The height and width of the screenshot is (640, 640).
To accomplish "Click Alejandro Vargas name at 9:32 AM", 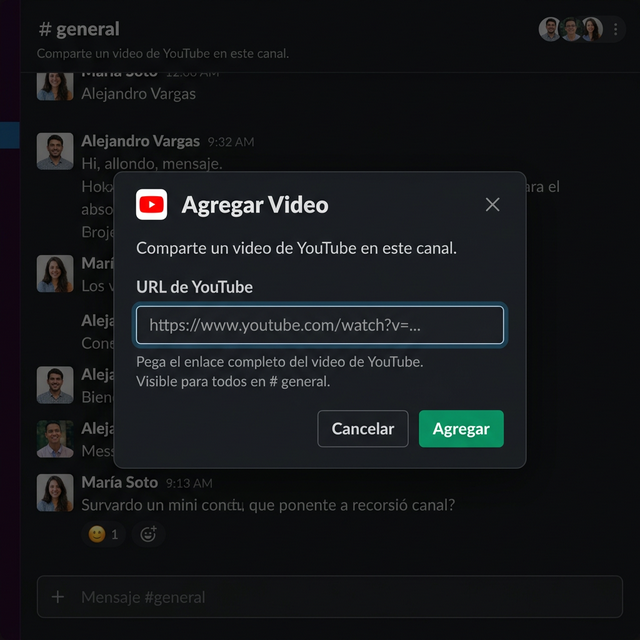I will 140,141.
